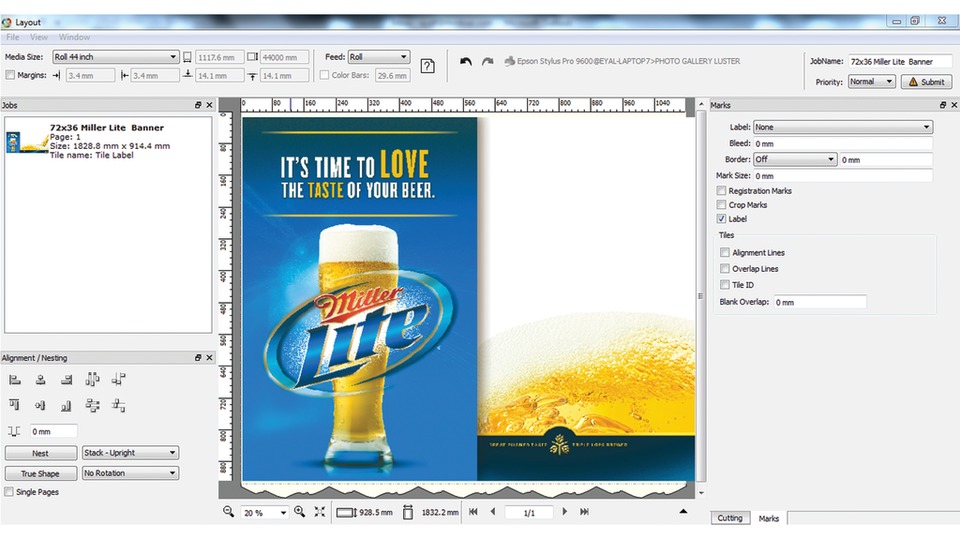Toggle the Single Pages checkbox
The image size is (960, 539).
coord(9,492)
